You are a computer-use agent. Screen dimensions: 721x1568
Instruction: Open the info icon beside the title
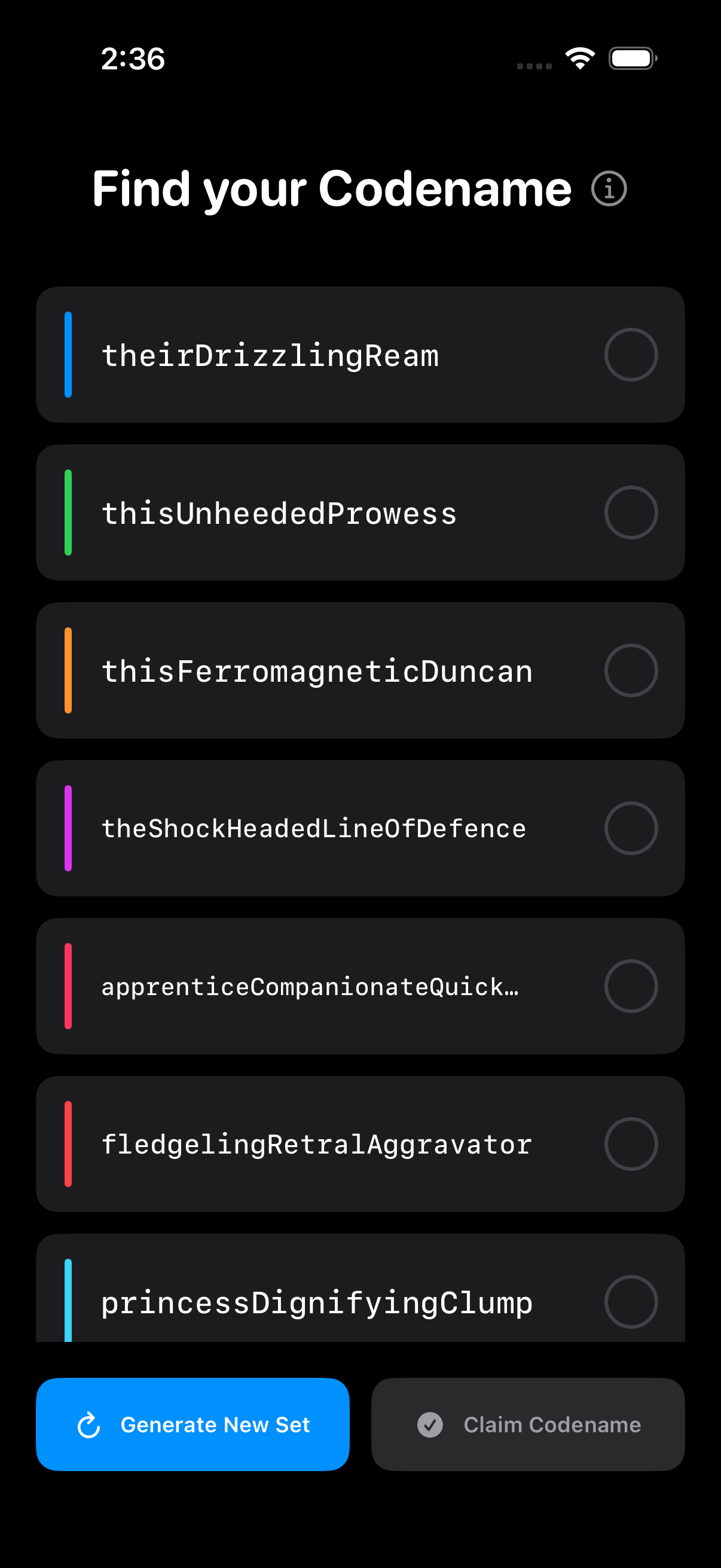(609, 189)
